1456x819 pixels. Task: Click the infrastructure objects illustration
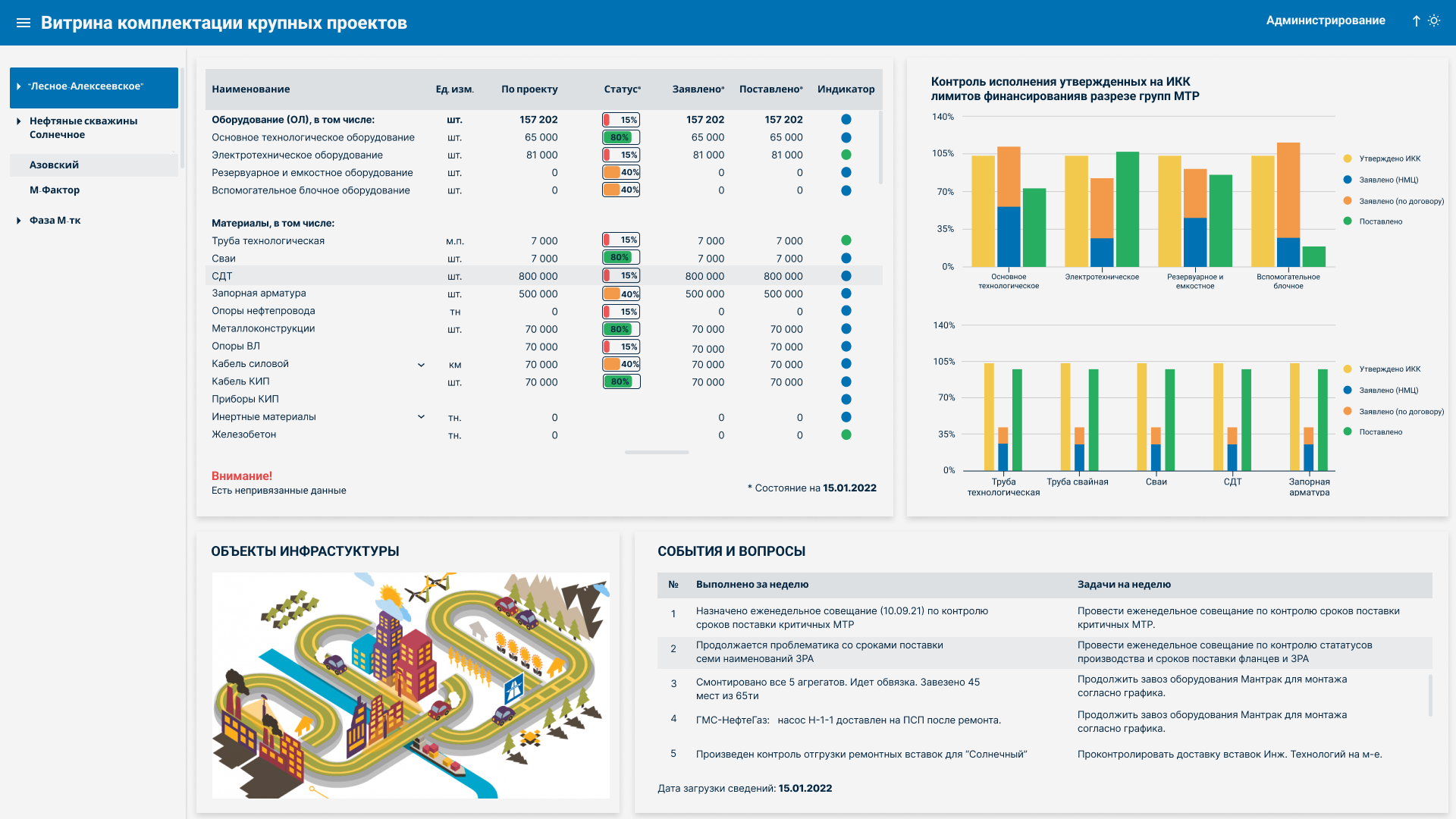(410, 686)
